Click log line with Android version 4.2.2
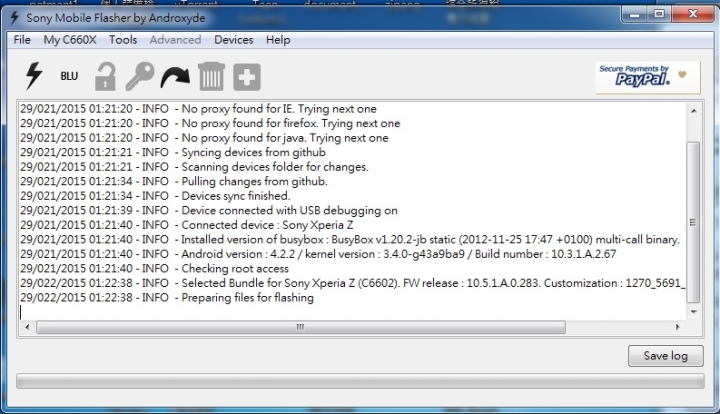The width and height of the screenshot is (720, 414). 318,254
